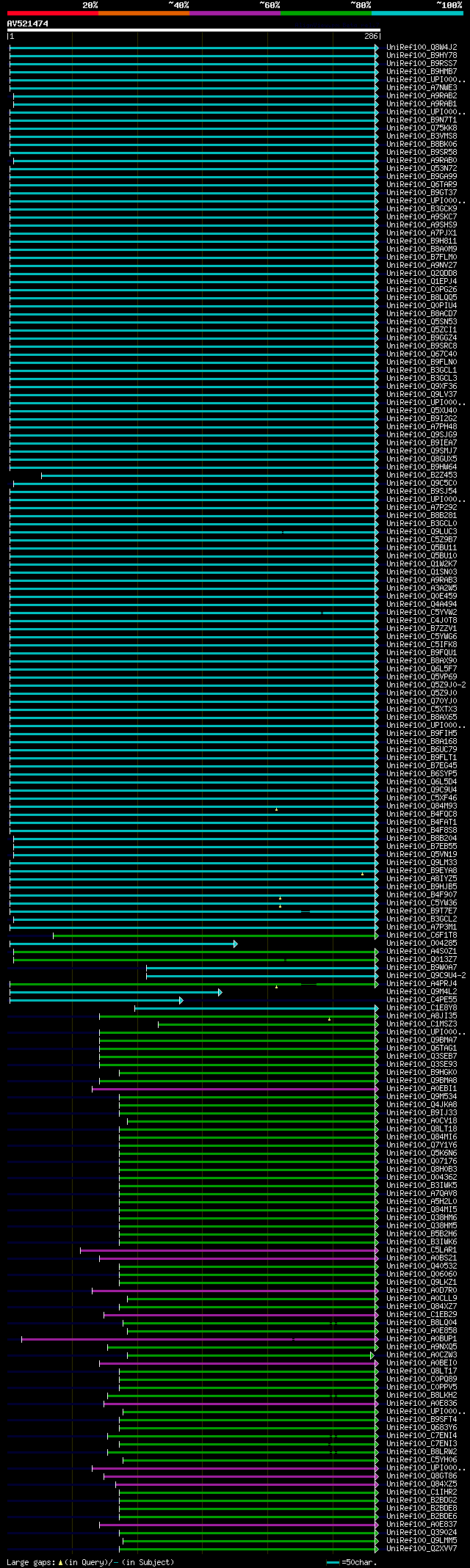
Task: Click the orange ~40% identity legend segment
Action: click(x=144, y=13)
